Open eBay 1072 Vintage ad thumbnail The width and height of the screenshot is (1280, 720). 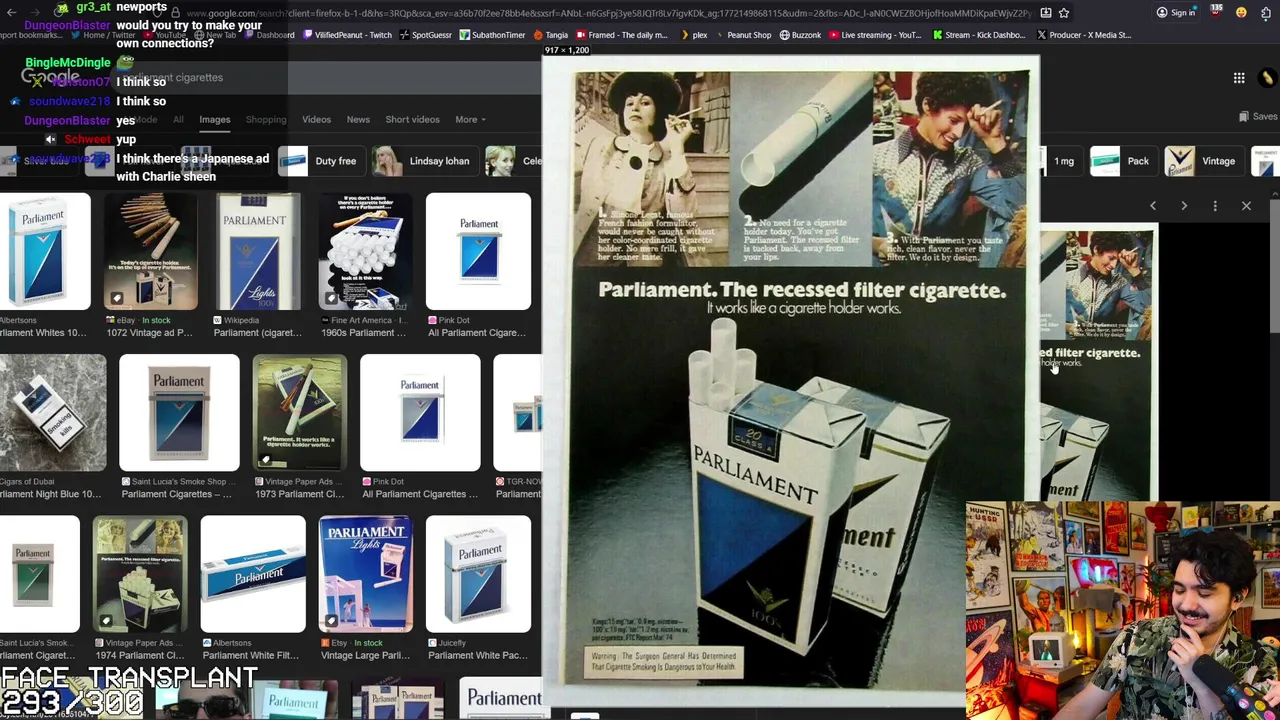[x=151, y=252]
